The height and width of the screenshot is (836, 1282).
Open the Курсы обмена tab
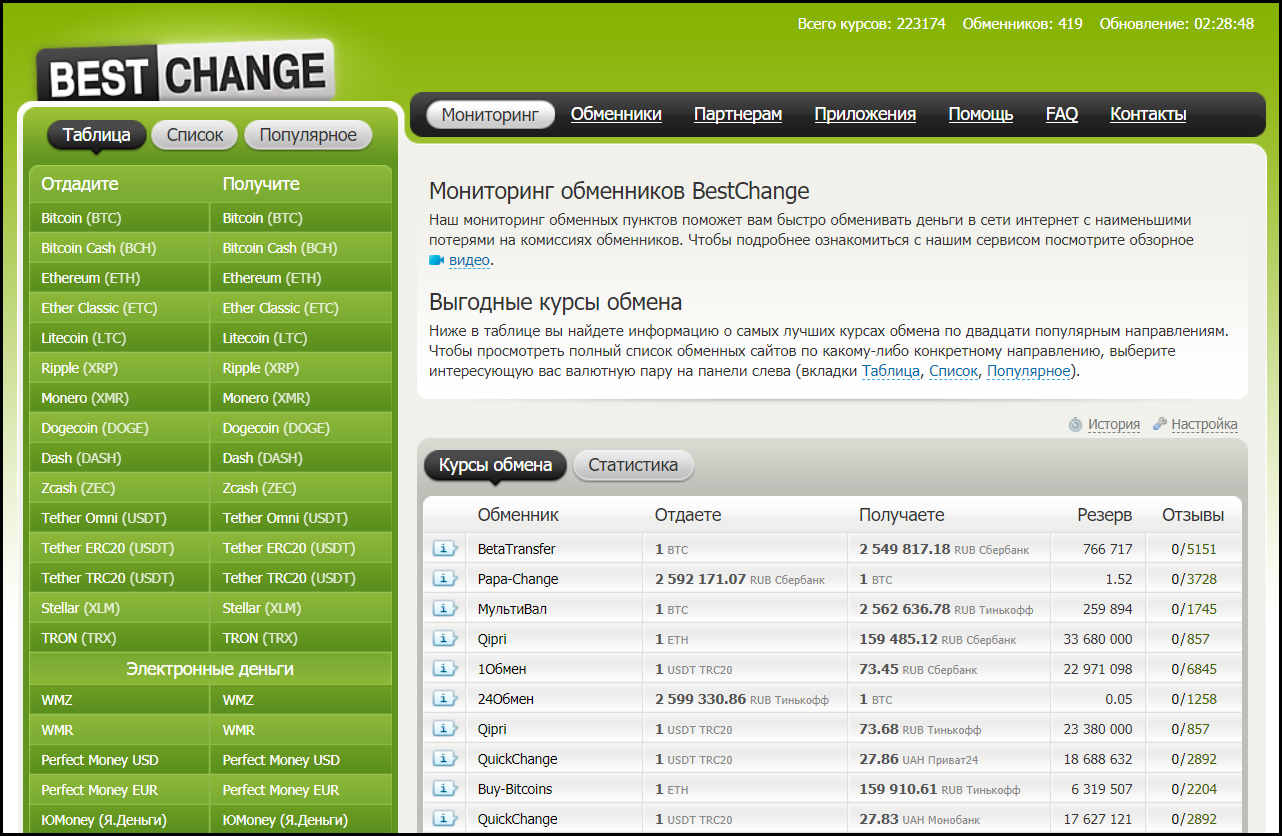click(x=495, y=465)
